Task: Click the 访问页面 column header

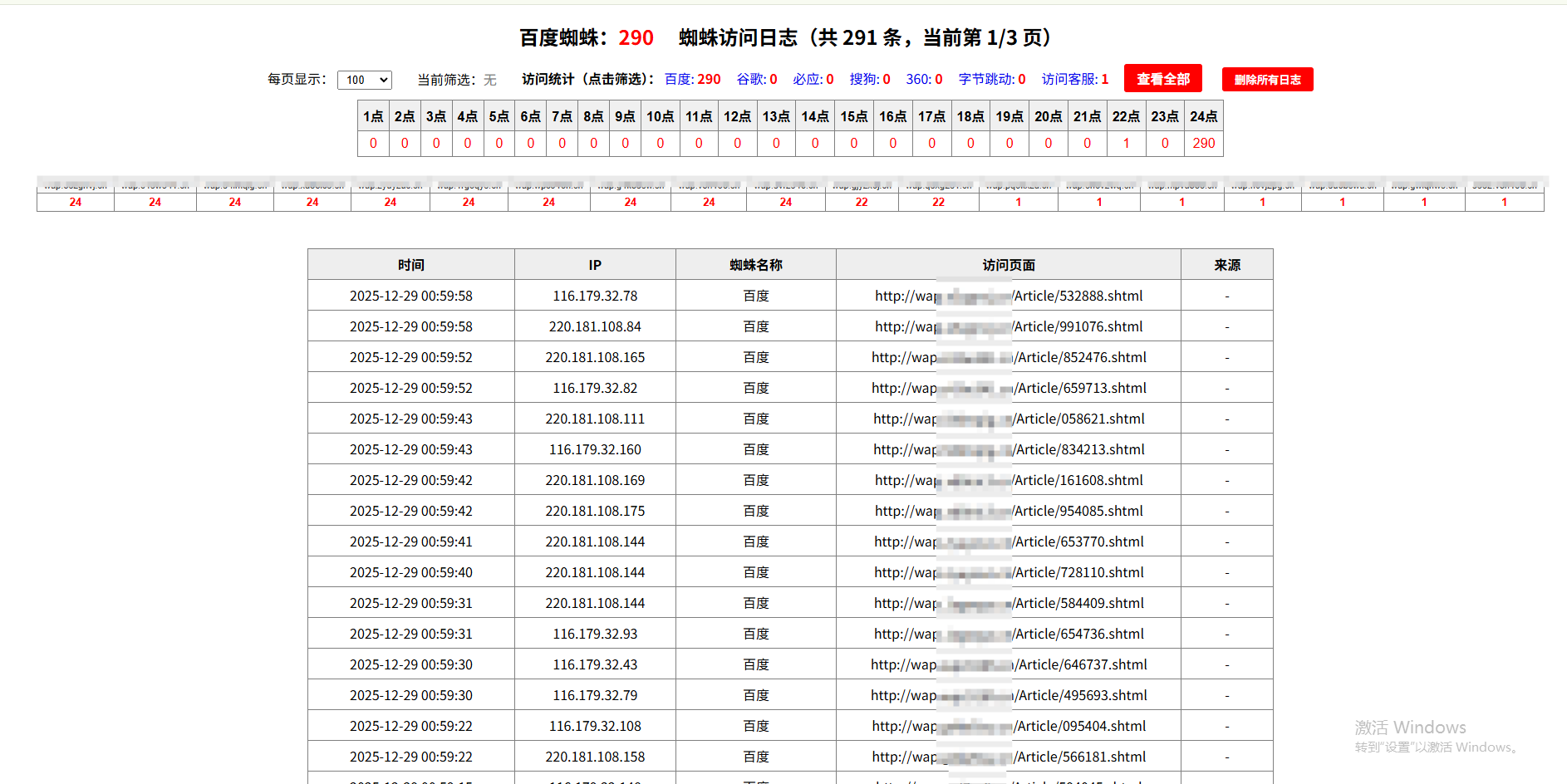Action: (x=1008, y=265)
